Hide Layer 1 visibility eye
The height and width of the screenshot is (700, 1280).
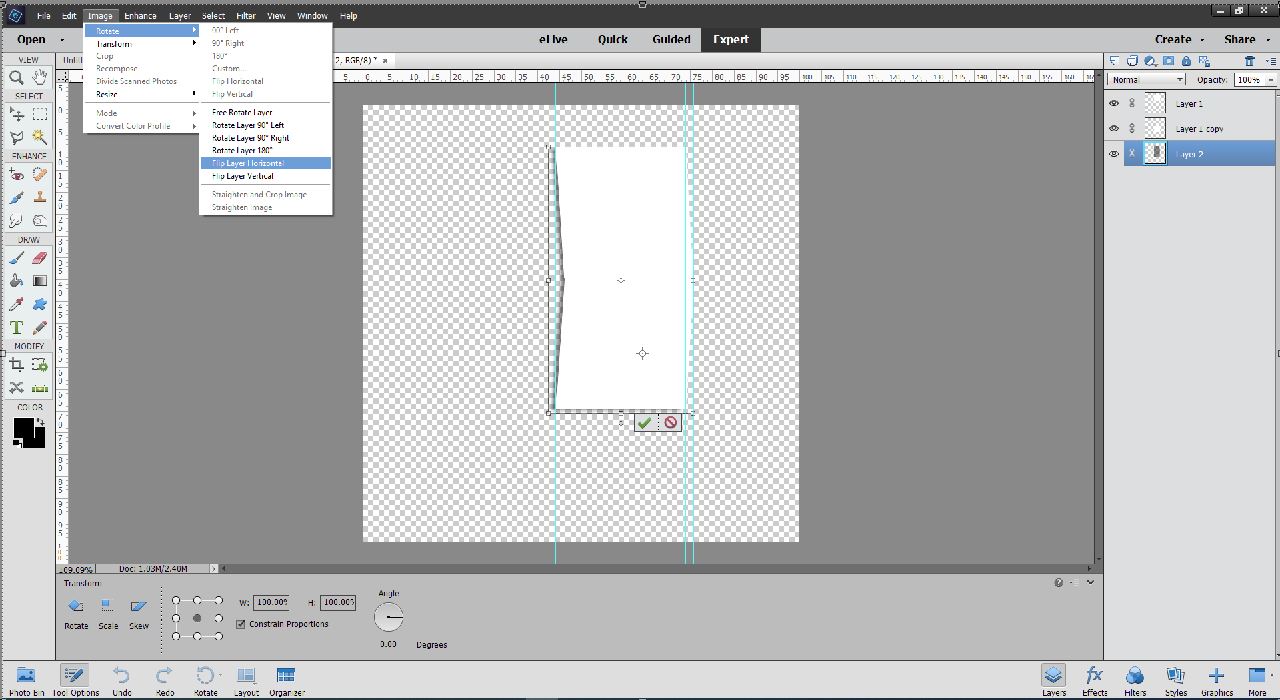[1114, 103]
